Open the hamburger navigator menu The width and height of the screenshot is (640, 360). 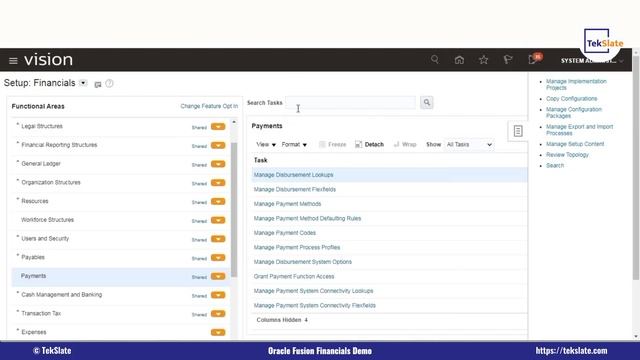point(13,61)
